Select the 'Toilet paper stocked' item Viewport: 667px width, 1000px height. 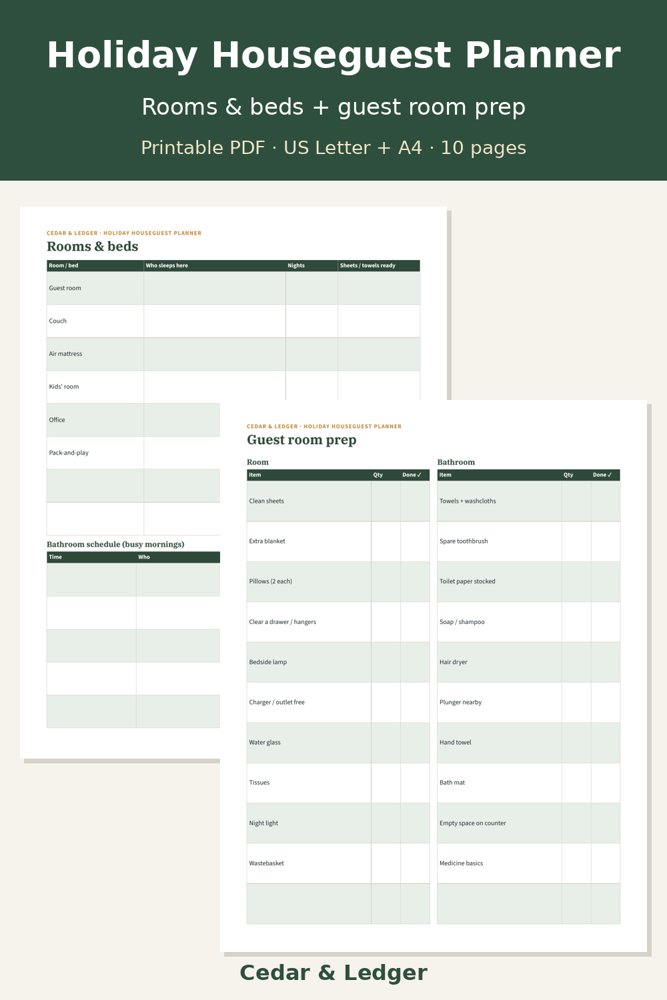(x=467, y=582)
